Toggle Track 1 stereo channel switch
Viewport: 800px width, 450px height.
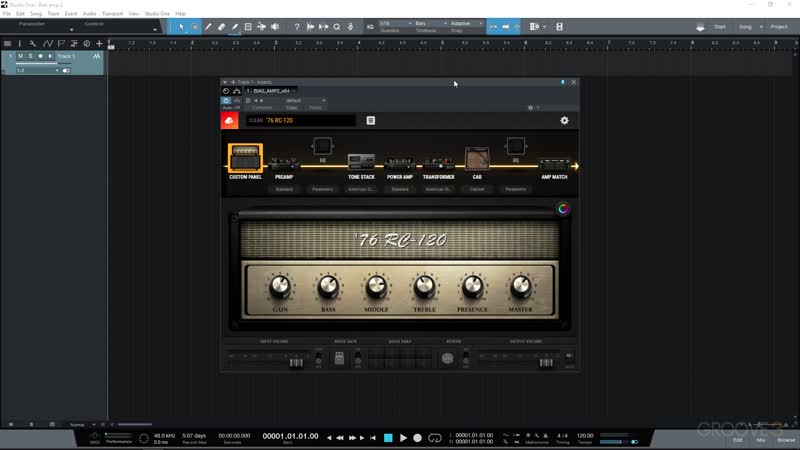[x=66, y=70]
